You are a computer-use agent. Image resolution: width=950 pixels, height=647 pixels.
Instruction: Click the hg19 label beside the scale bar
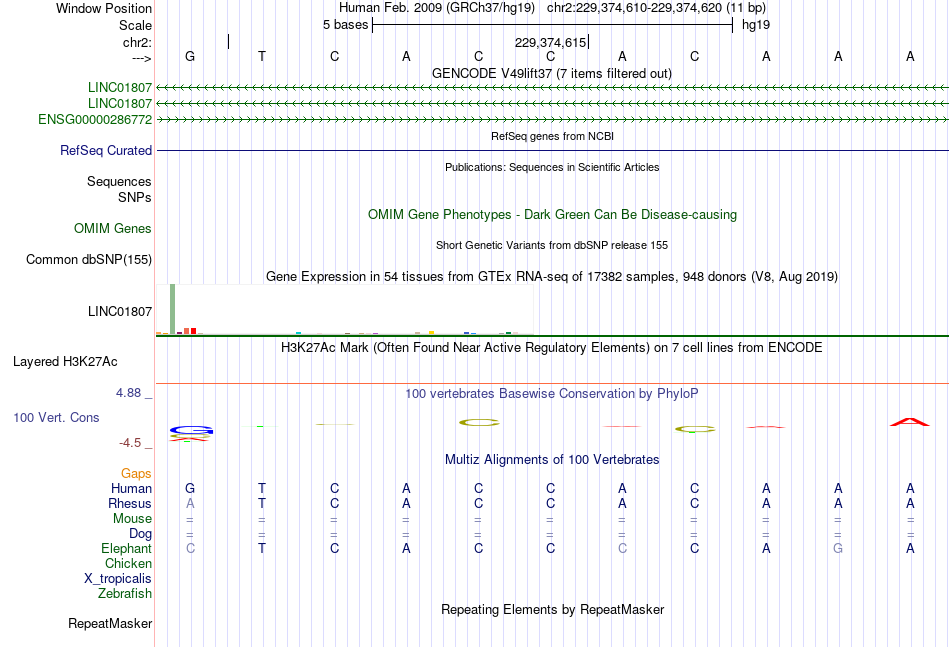(x=756, y=25)
